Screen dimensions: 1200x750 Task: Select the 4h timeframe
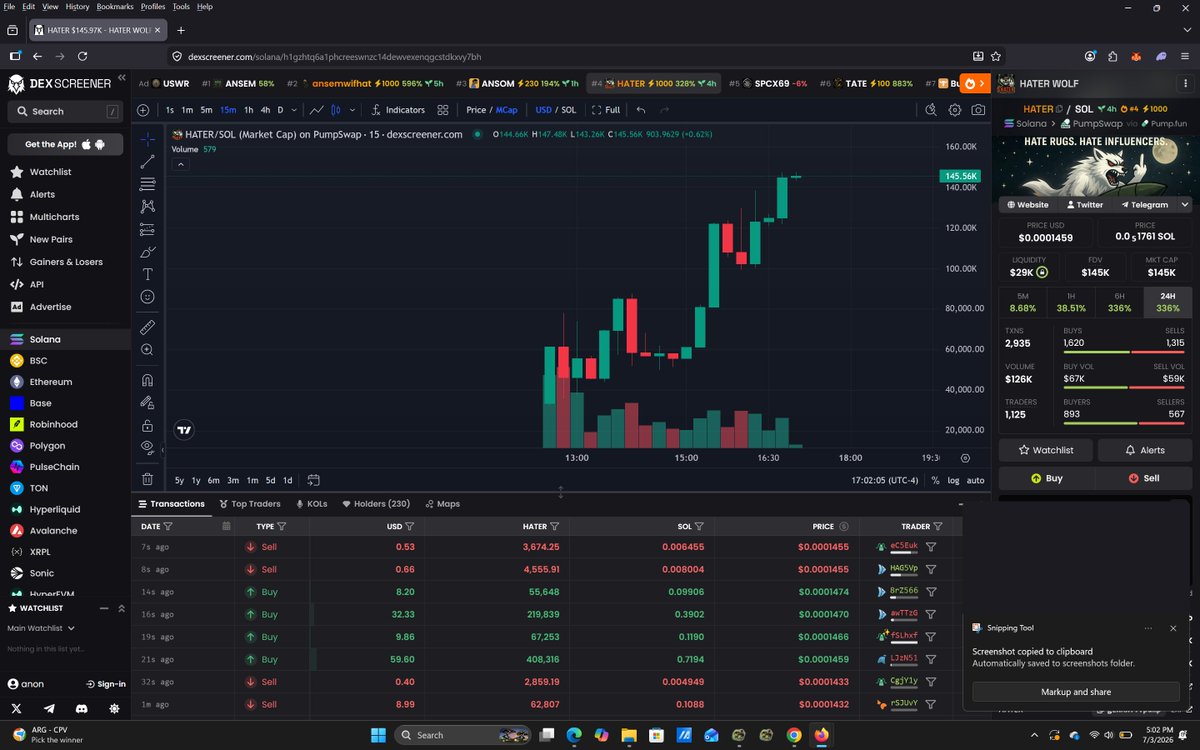pos(265,110)
